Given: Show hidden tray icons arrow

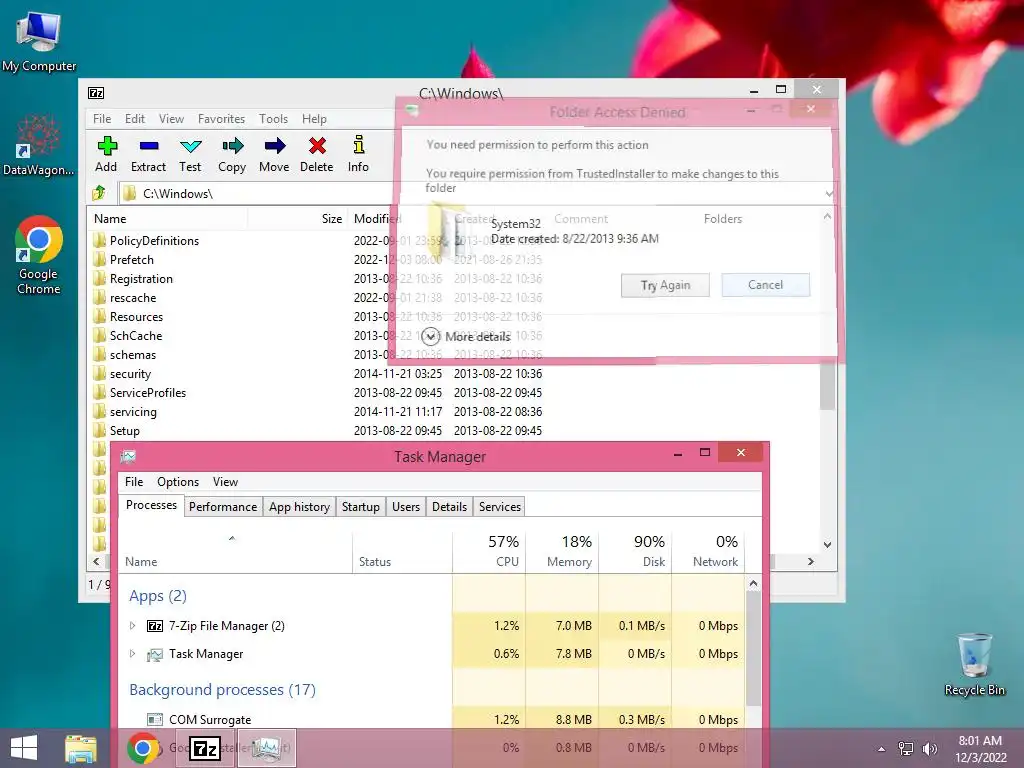Looking at the screenshot, I should [882, 749].
